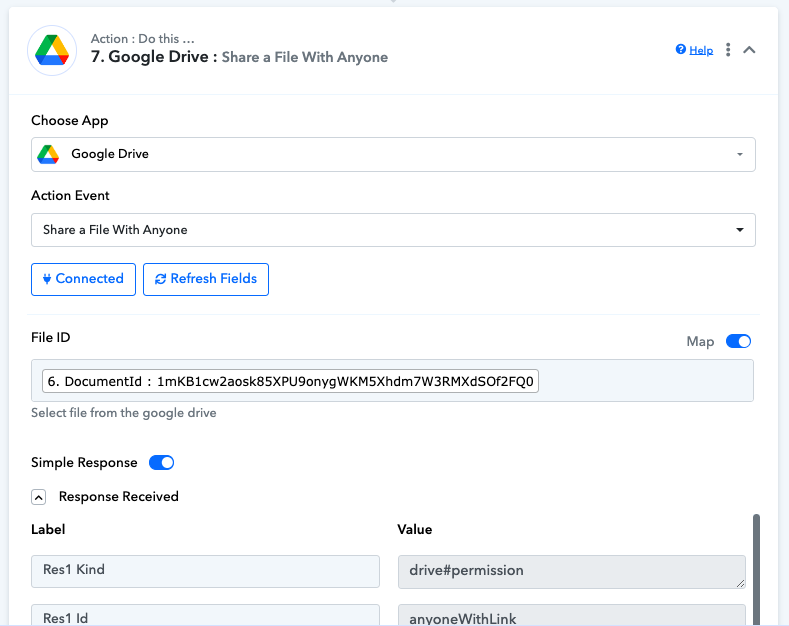Open the three-dot step options menu
Image resolution: width=789 pixels, height=626 pixels.
(728, 50)
